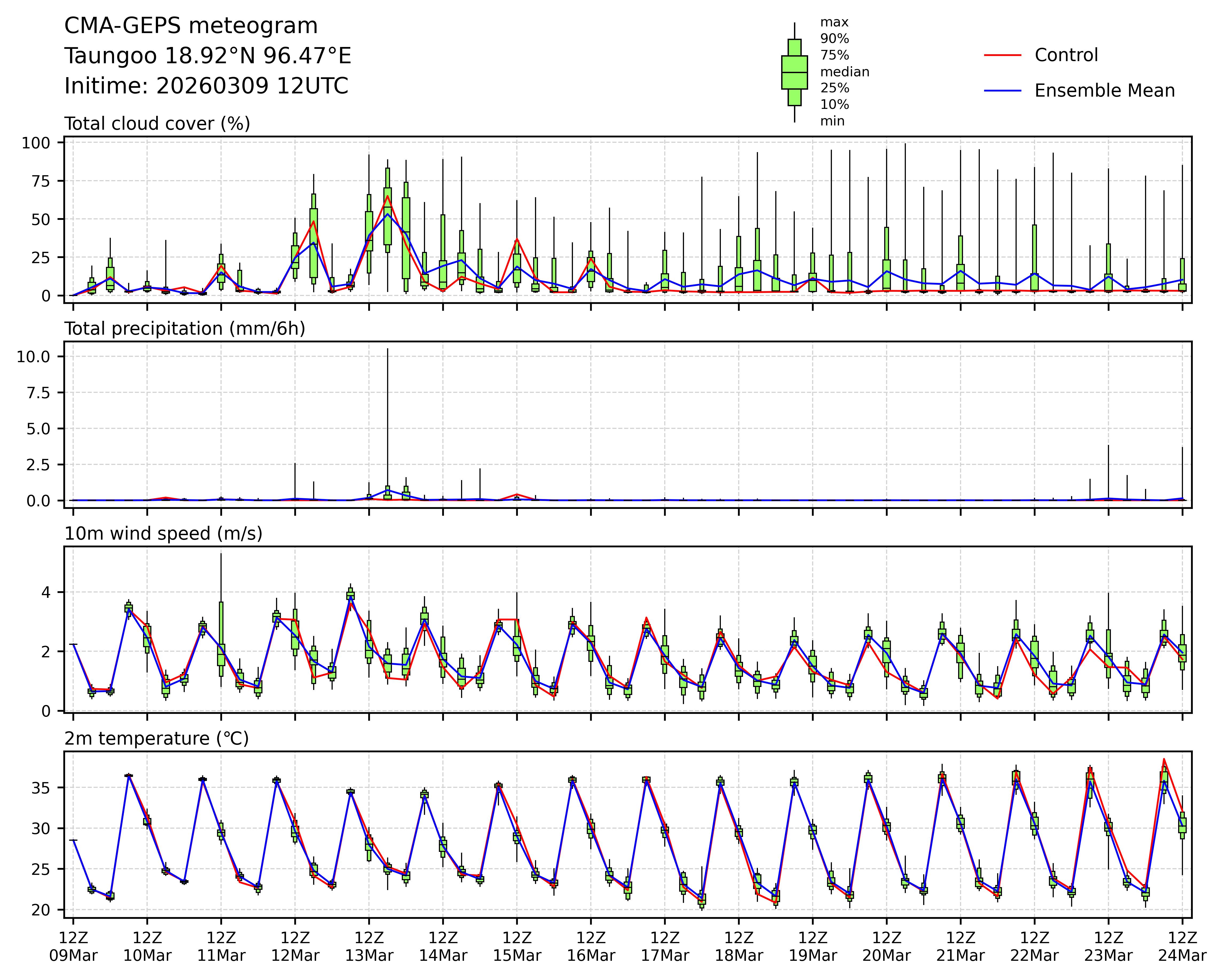Click the CMA-GEPS meteogram title
Viewport: 1223px width, 980px height.
(191, 26)
